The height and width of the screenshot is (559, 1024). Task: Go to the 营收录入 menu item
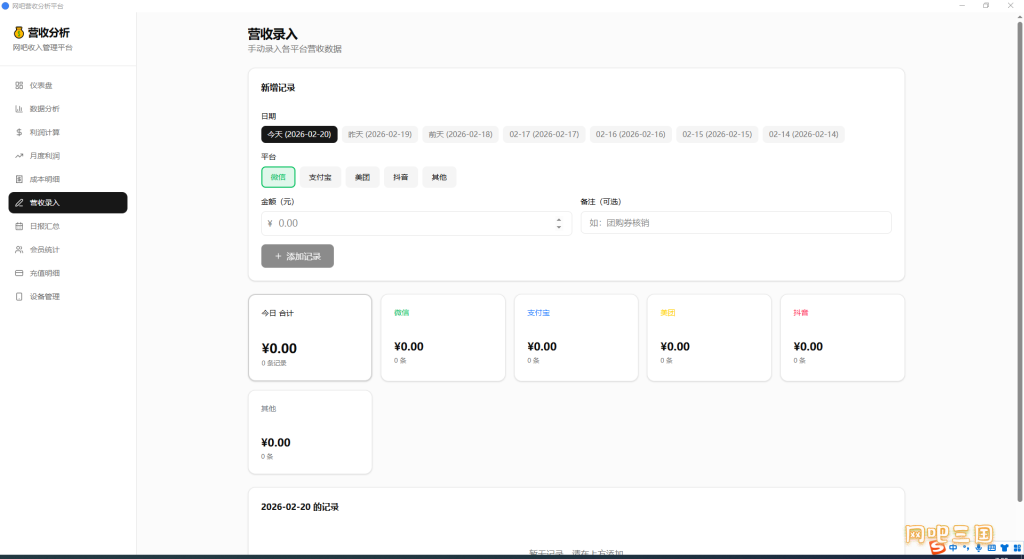68,202
